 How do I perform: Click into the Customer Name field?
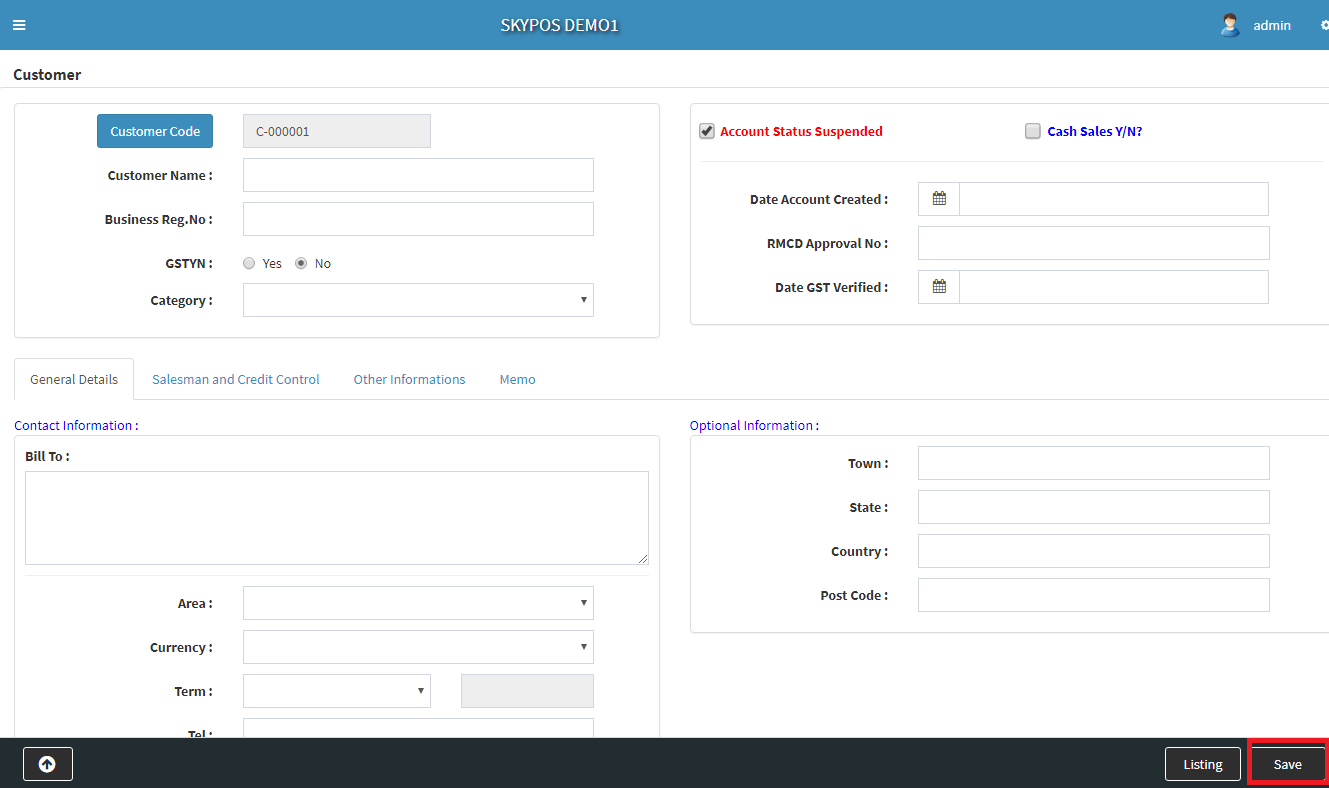coord(418,175)
